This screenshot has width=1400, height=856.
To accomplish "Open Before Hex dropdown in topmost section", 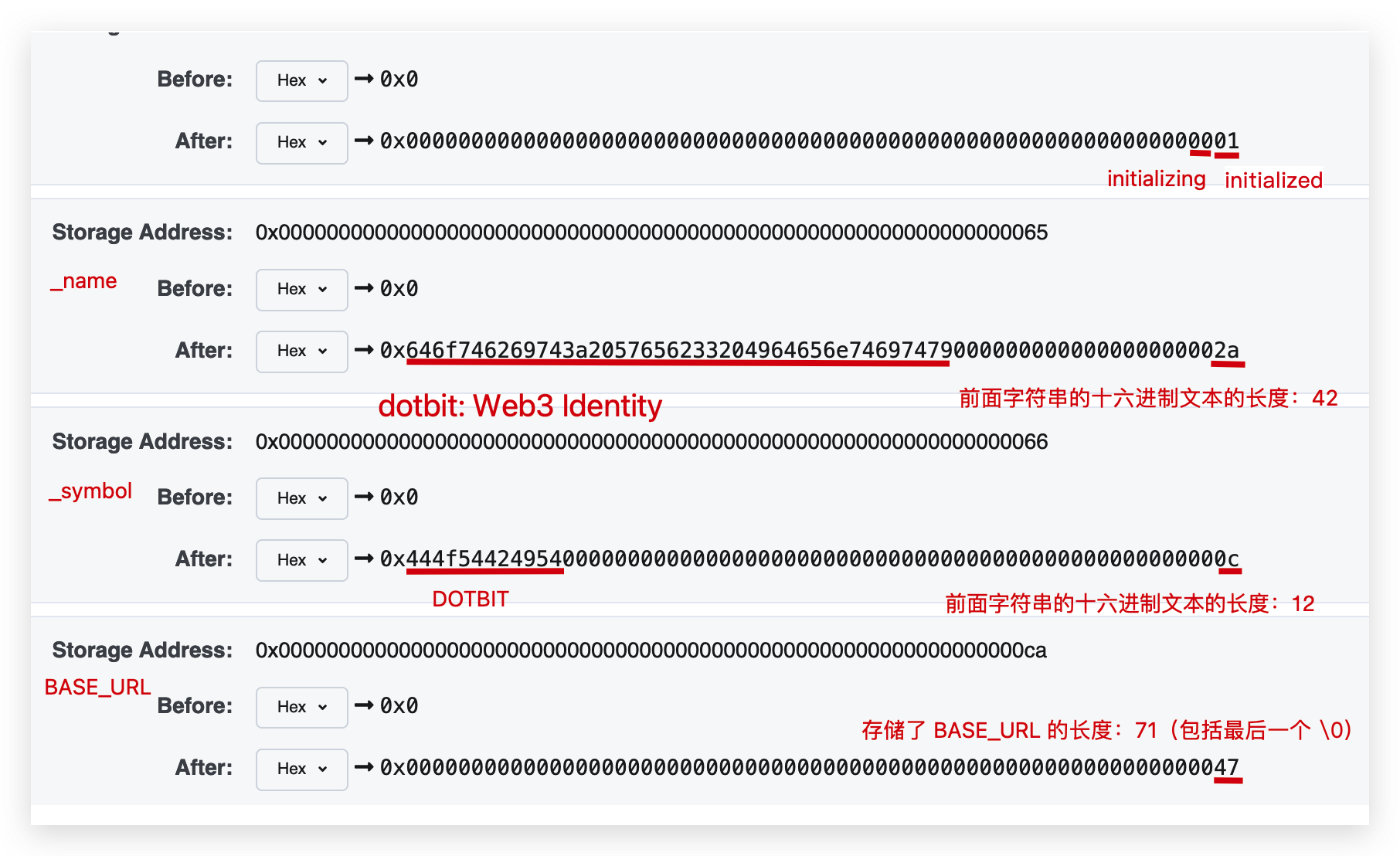I will [301, 81].
